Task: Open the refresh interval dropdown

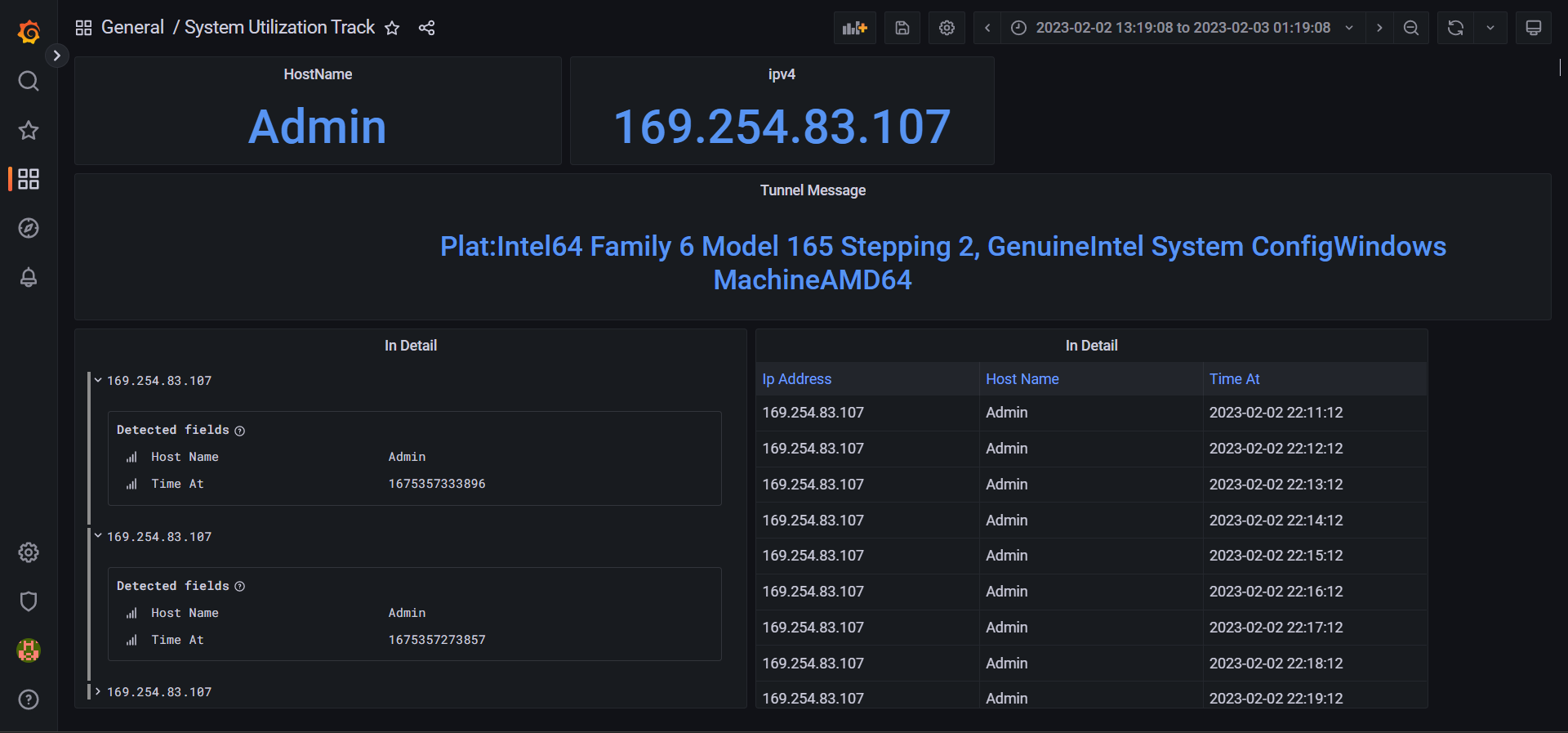Action: [x=1490, y=28]
